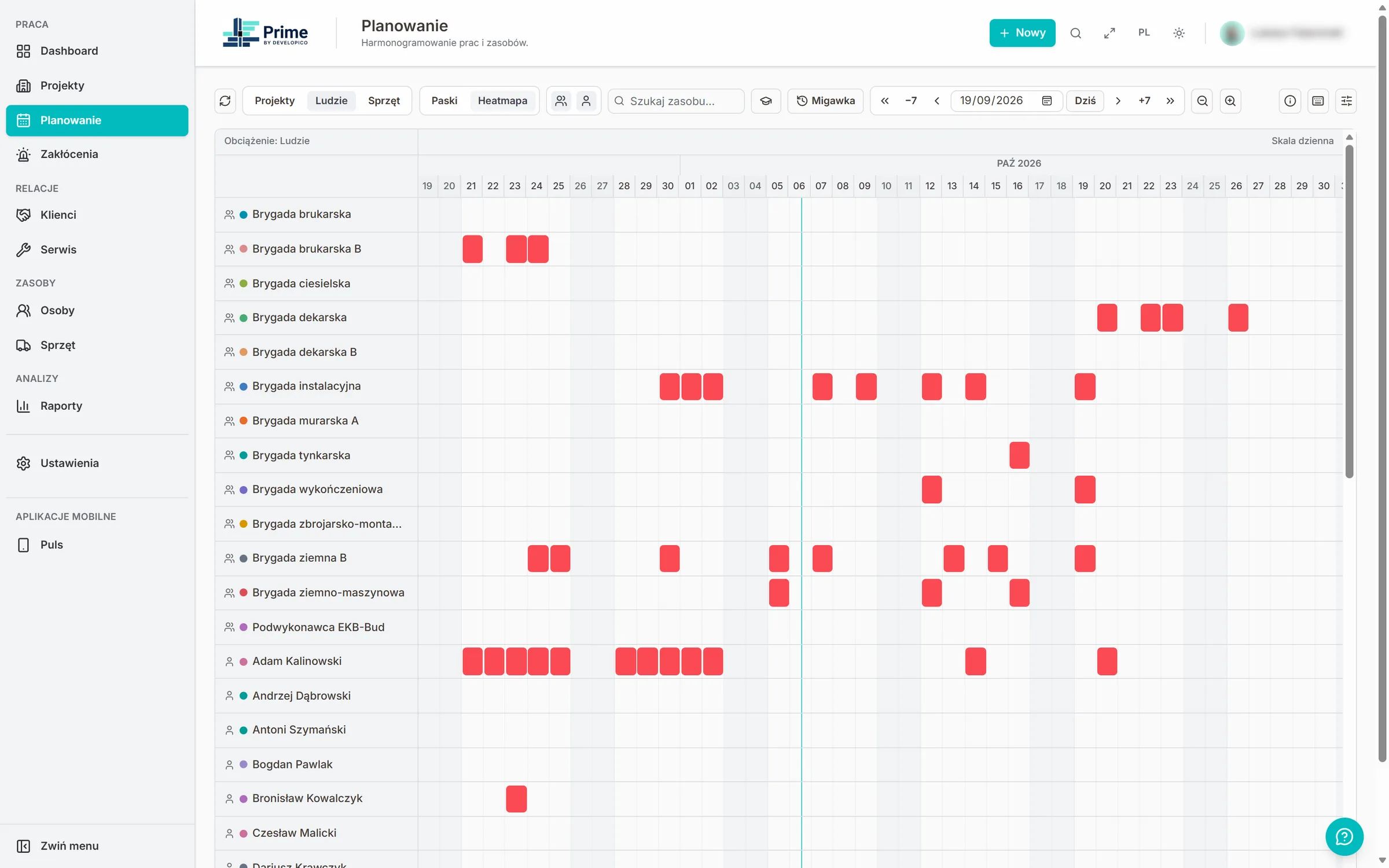This screenshot has width=1389, height=868.
Task: Click Brygada tynkarska's red block on day 16
Action: [x=1019, y=455]
